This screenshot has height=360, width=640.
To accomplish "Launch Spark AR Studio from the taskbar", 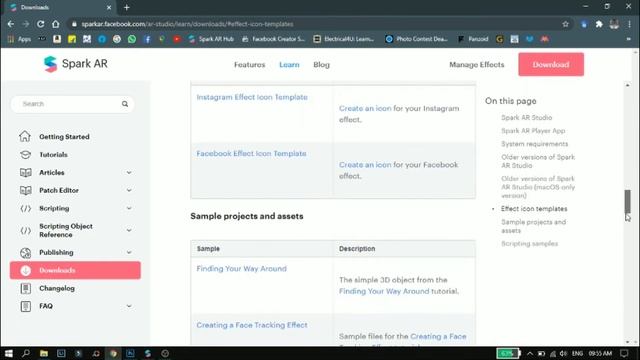I will [x=148, y=353].
